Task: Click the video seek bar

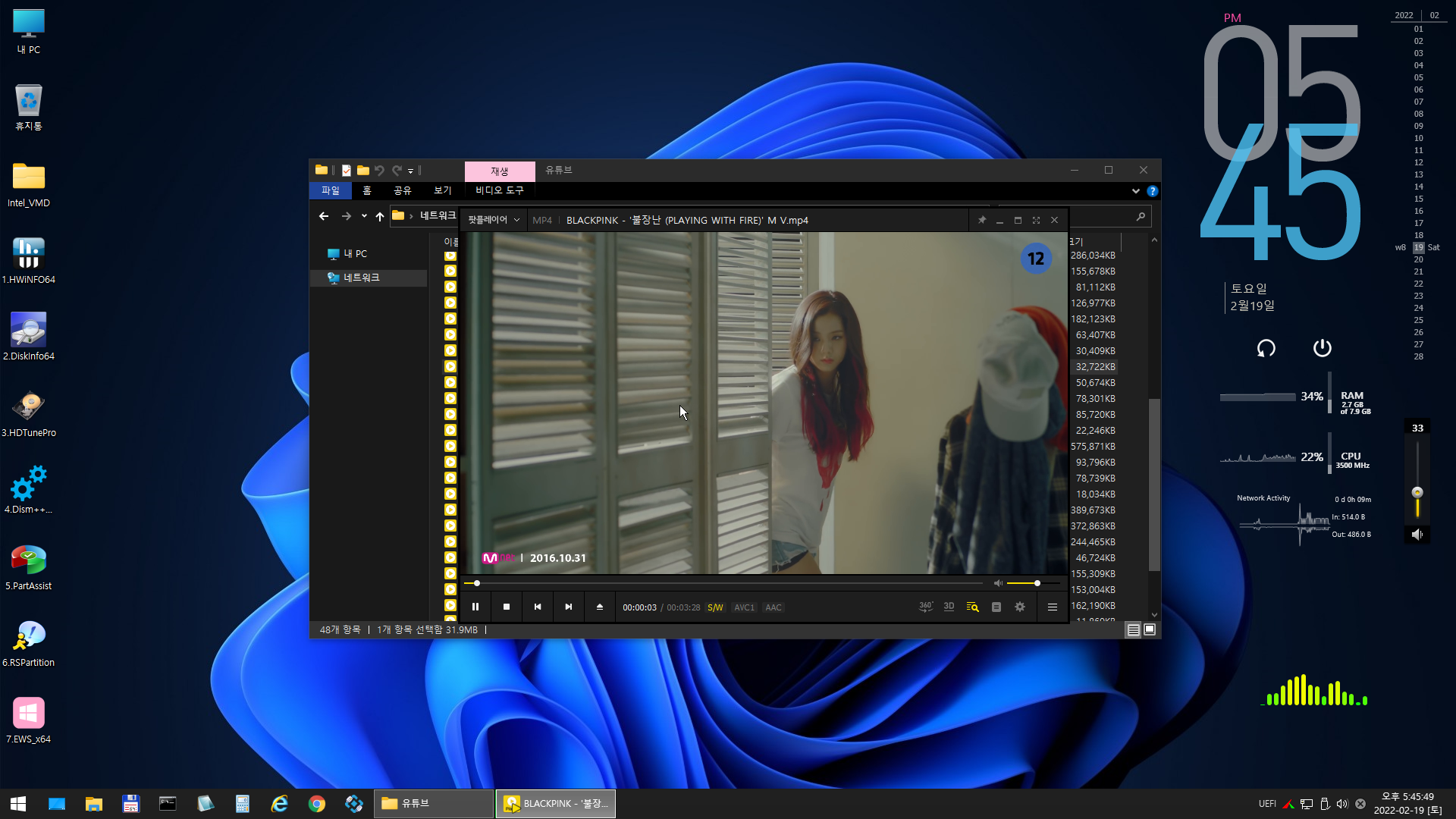Action: coord(723,583)
